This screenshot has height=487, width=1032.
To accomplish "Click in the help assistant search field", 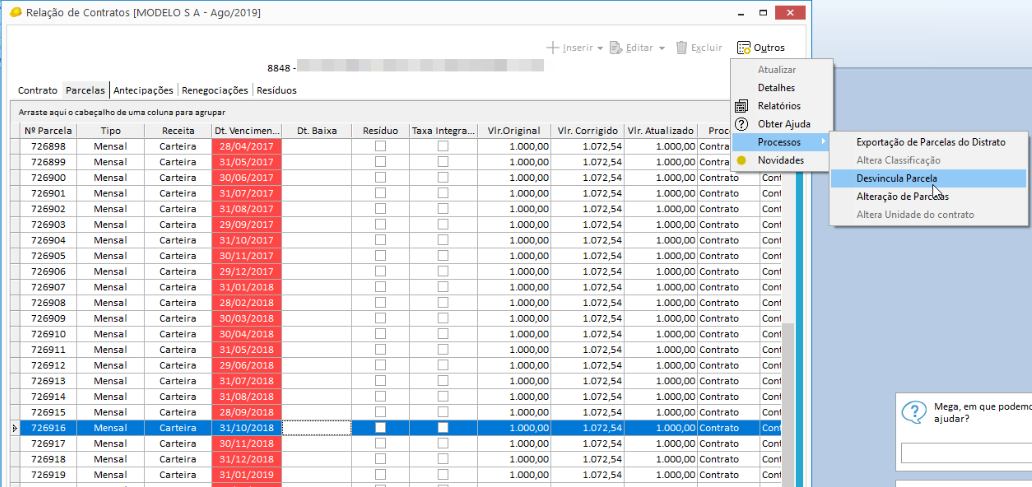I will [965, 453].
